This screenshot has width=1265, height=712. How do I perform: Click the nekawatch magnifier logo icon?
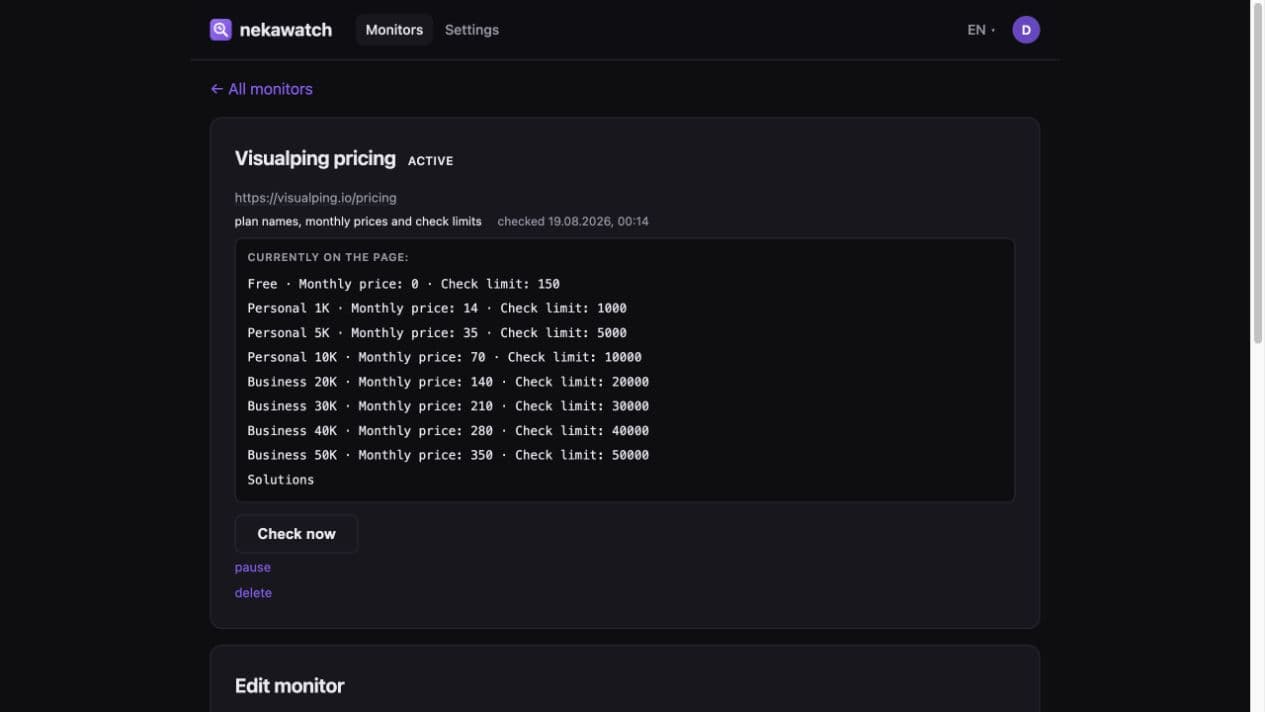[221, 30]
